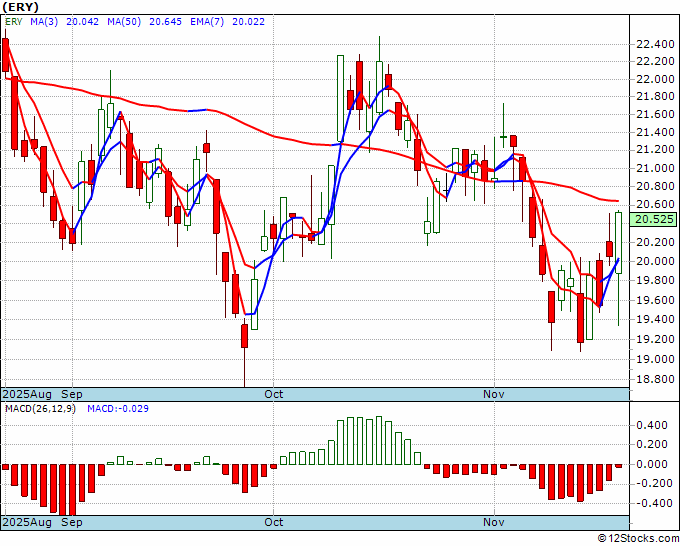Click the EMA(7) value 20.022
680x546 pixels.
[x=248, y=22]
